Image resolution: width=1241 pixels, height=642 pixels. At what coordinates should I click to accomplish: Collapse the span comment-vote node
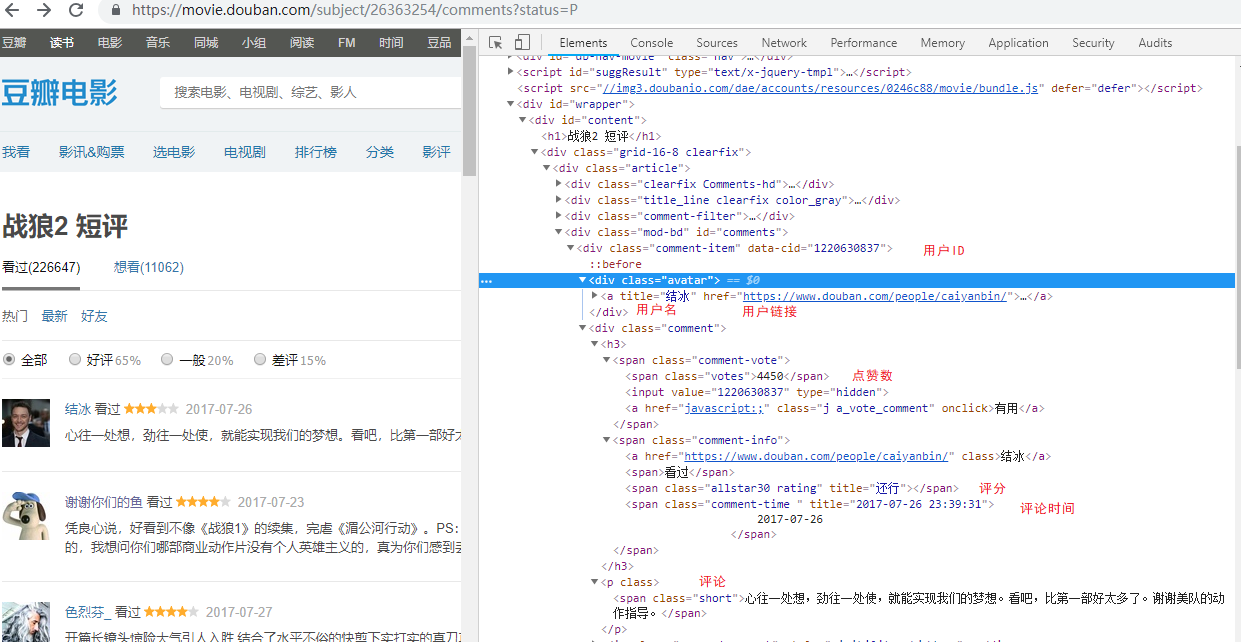pyautogui.click(x=607, y=360)
